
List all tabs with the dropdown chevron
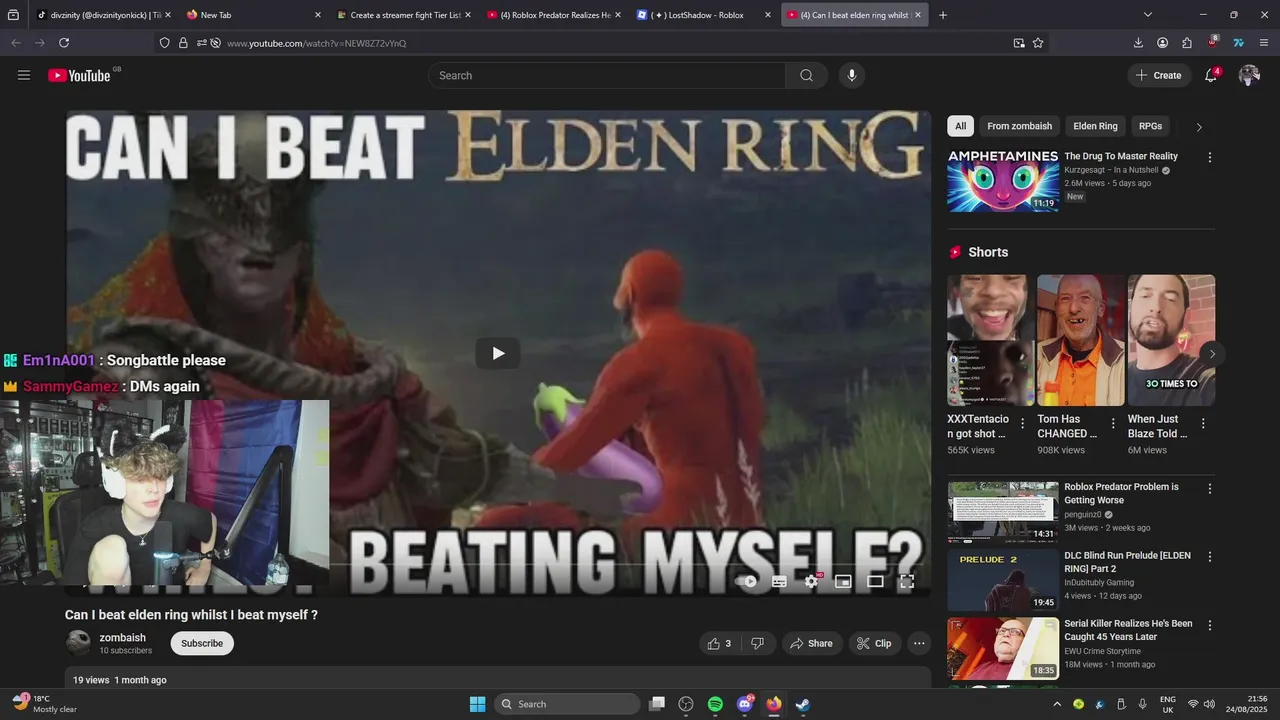coord(1148,15)
